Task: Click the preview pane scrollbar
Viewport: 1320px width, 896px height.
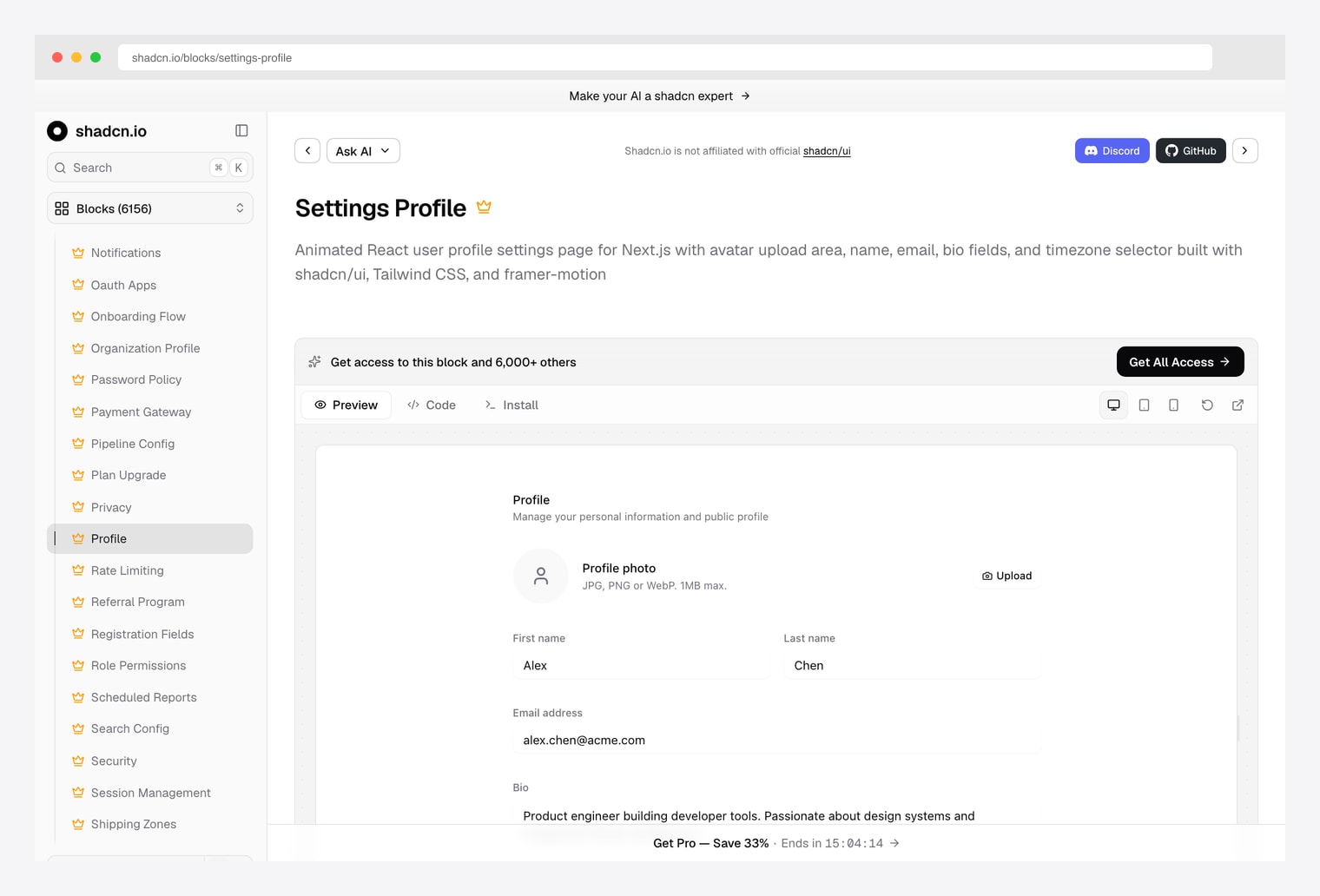Action: 1237,728
